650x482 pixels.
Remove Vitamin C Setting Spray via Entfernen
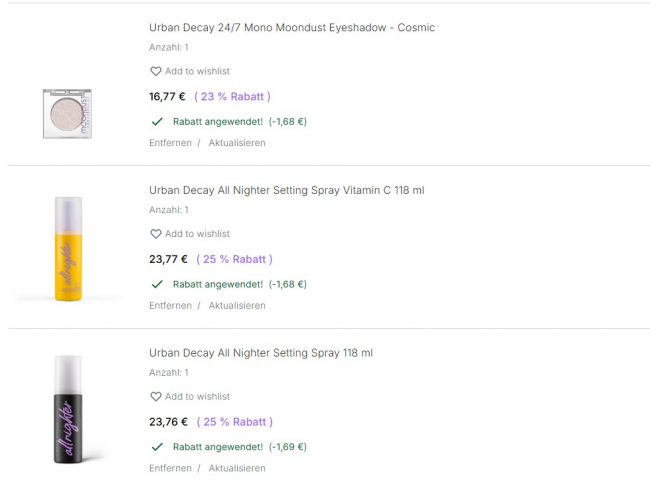coord(170,306)
